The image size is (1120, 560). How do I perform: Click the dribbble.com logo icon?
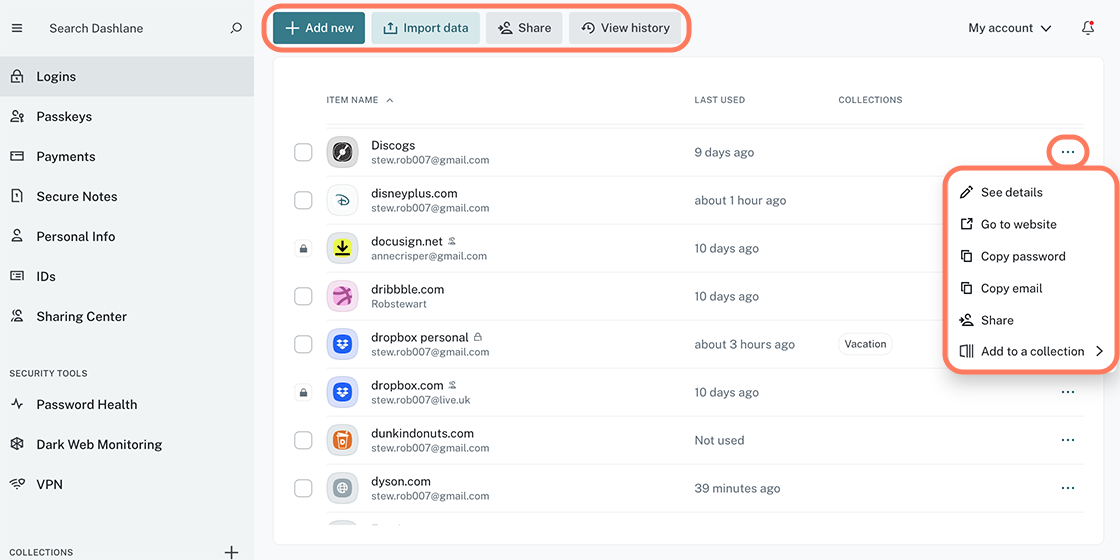tap(342, 297)
